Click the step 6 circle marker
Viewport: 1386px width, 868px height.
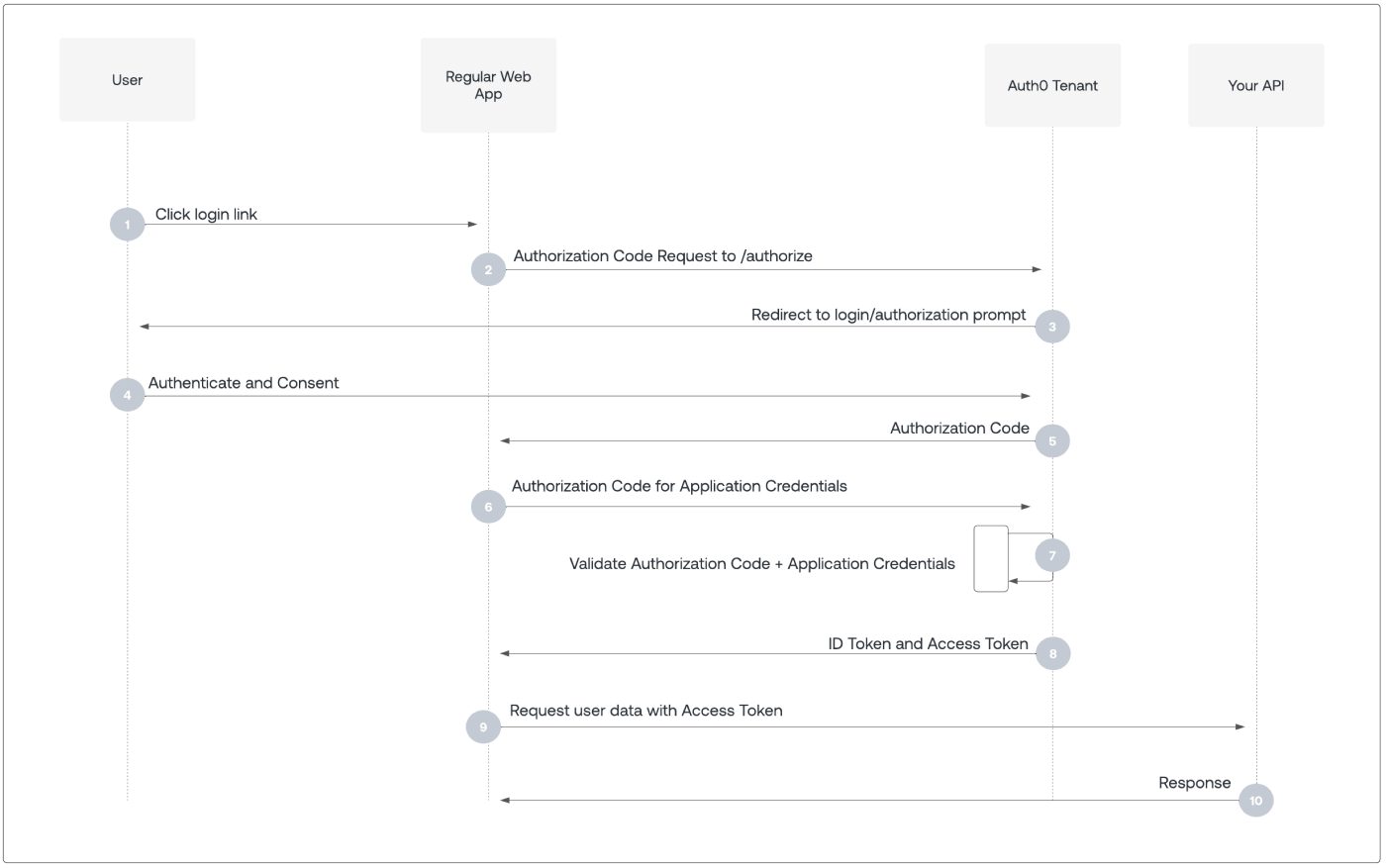[x=488, y=507]
